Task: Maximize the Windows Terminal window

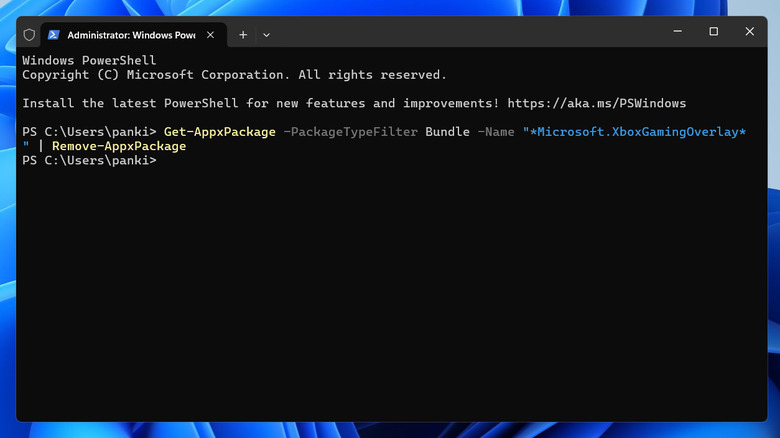Action: click(x=713, y=32)
